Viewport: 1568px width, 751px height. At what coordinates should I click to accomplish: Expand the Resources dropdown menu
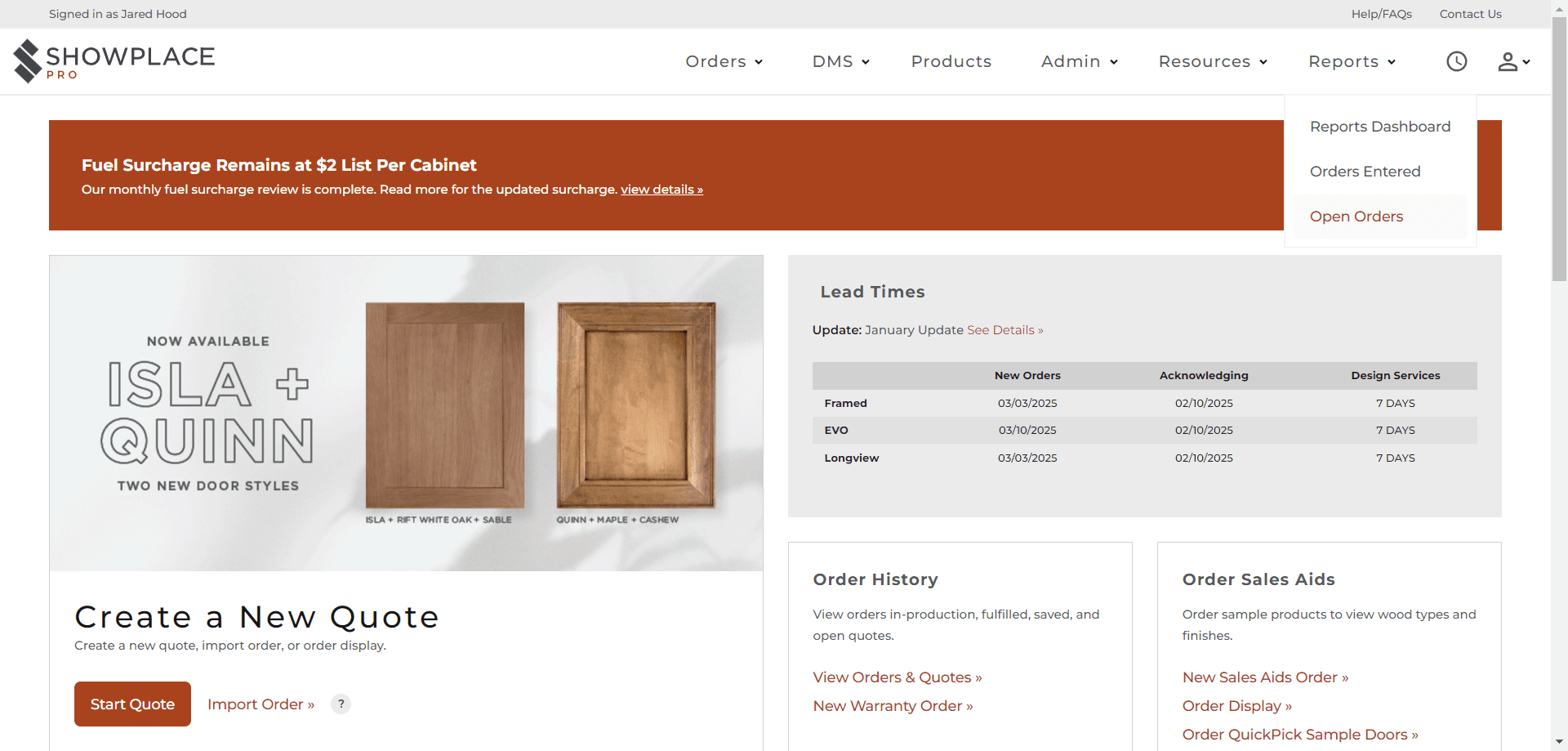1214,61
